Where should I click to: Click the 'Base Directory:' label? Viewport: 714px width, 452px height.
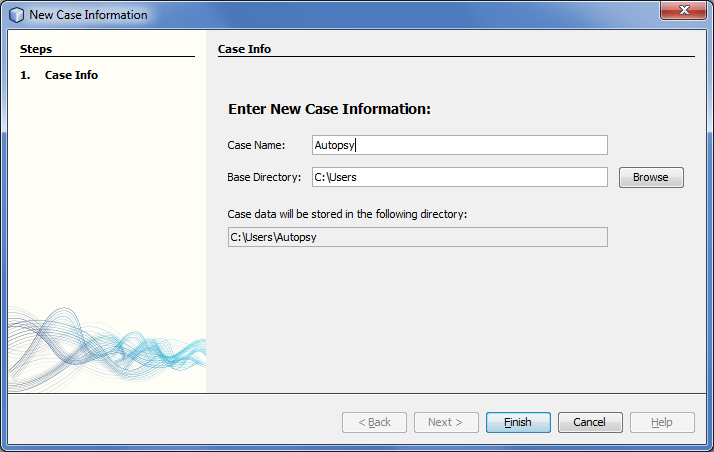[264, 177]
